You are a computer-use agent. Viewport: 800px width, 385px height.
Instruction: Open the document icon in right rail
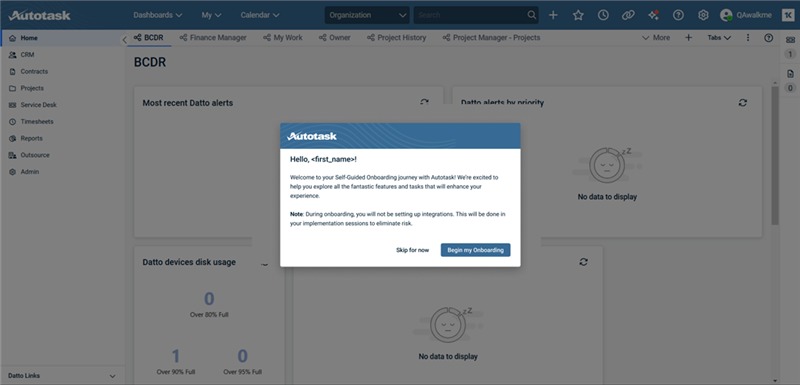click(x=790, y=74)
